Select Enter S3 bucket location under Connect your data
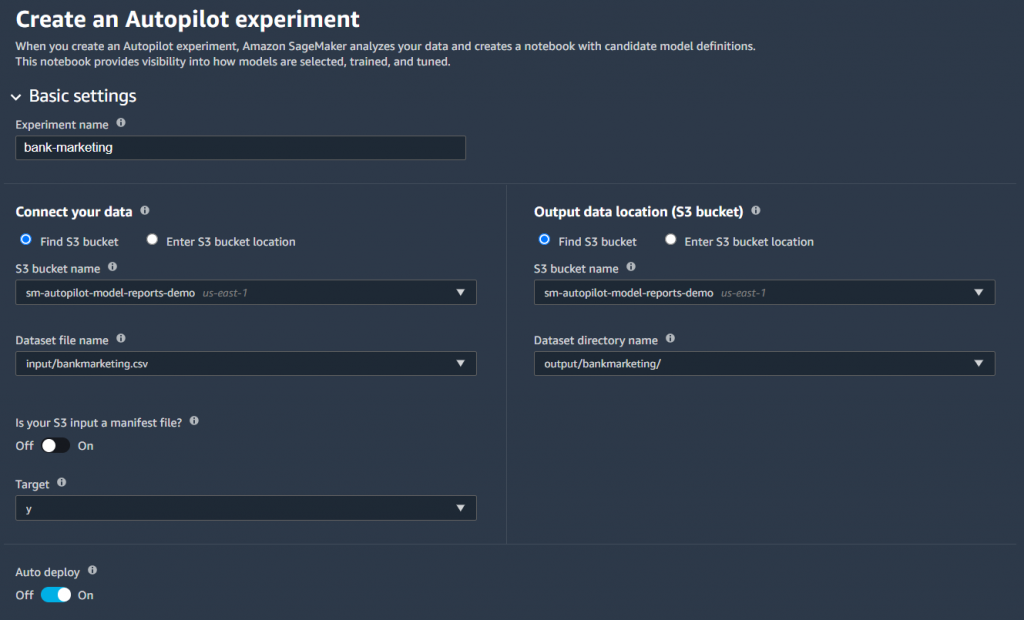The height and width of the screenshot is (620, 1024). click(x=153, y=241)
